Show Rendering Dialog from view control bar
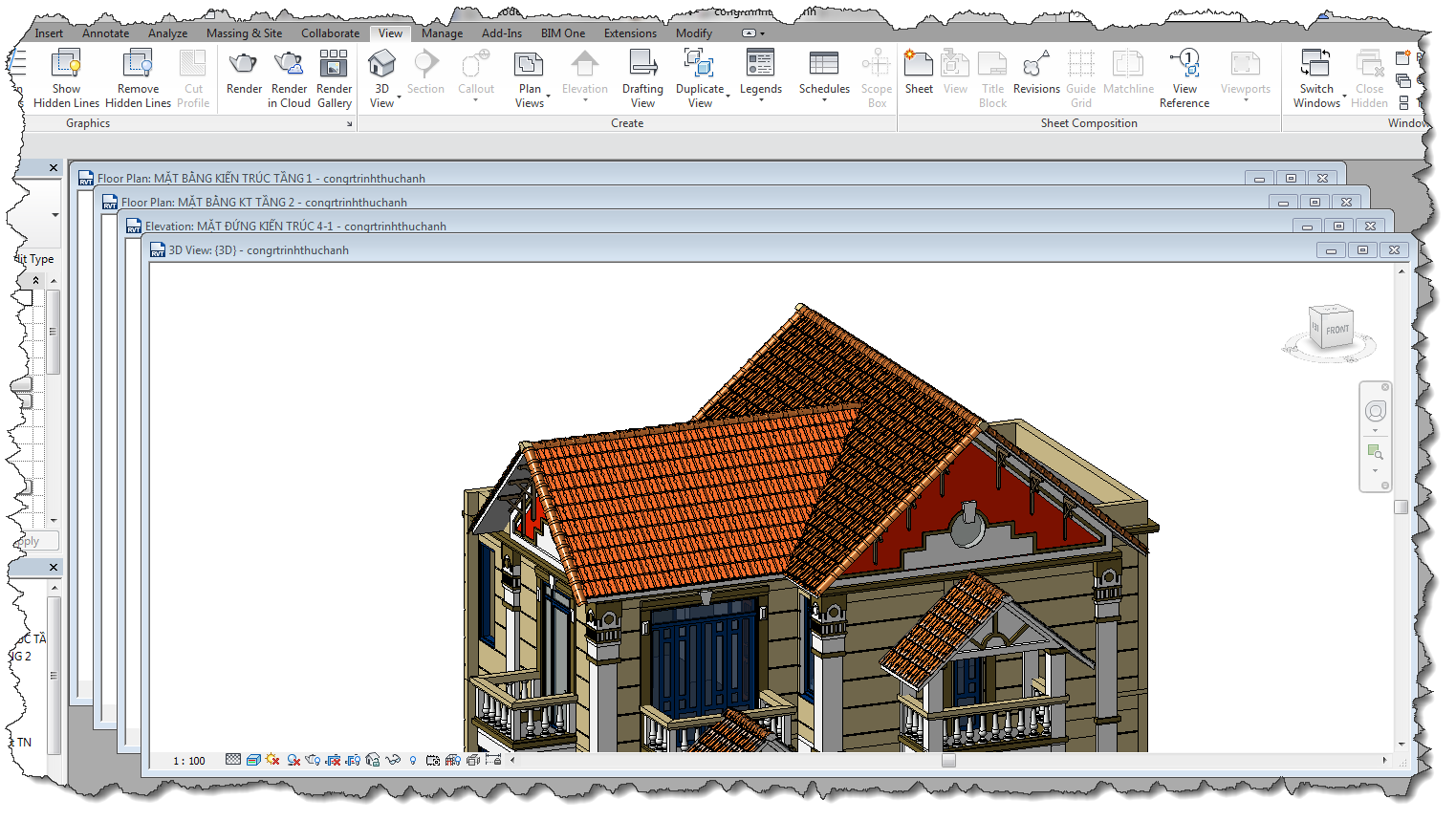This screenshot has width=1456, height=821. [313, 760]
